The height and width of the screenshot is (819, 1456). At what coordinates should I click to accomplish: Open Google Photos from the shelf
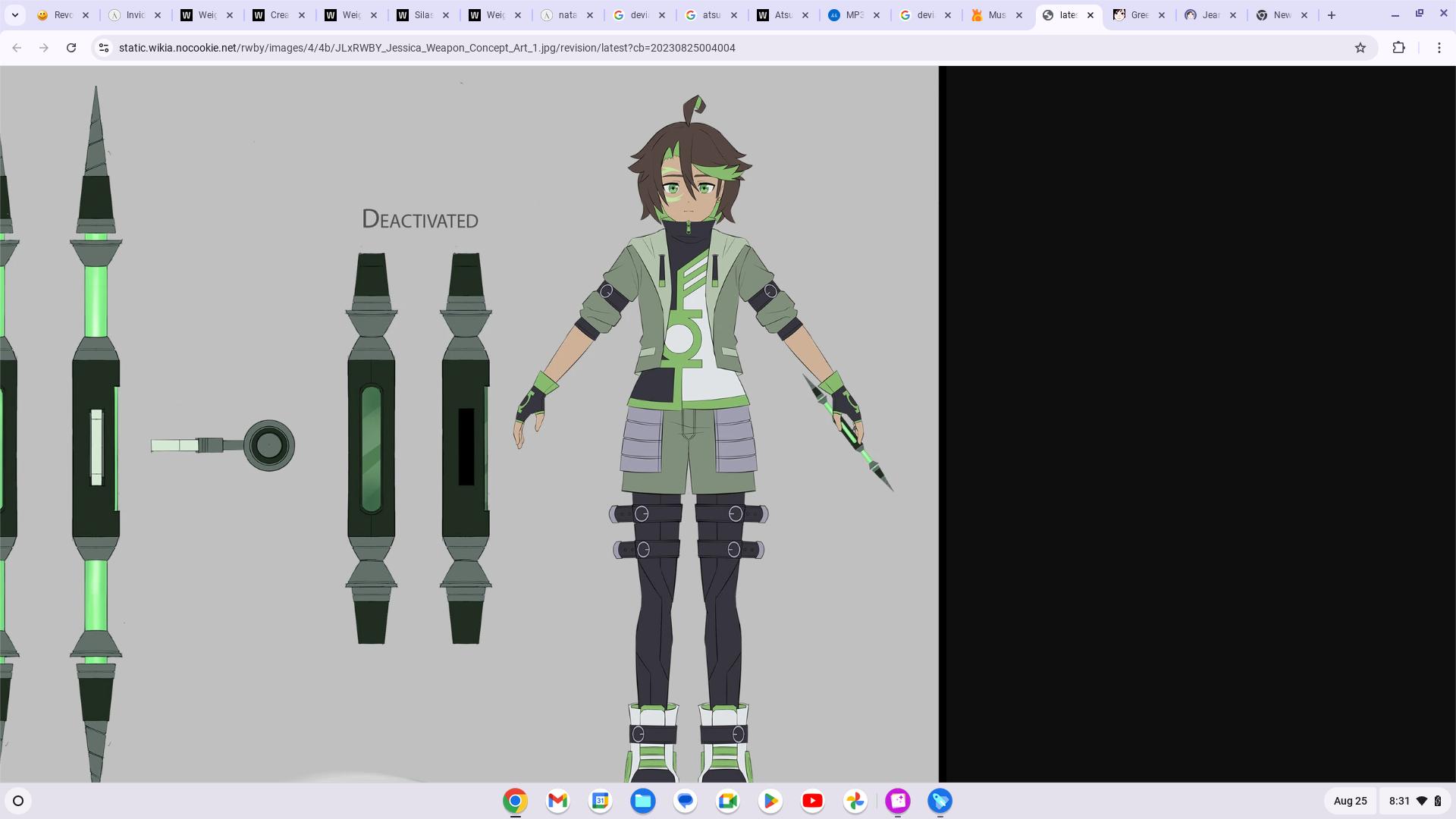(855, 801)
